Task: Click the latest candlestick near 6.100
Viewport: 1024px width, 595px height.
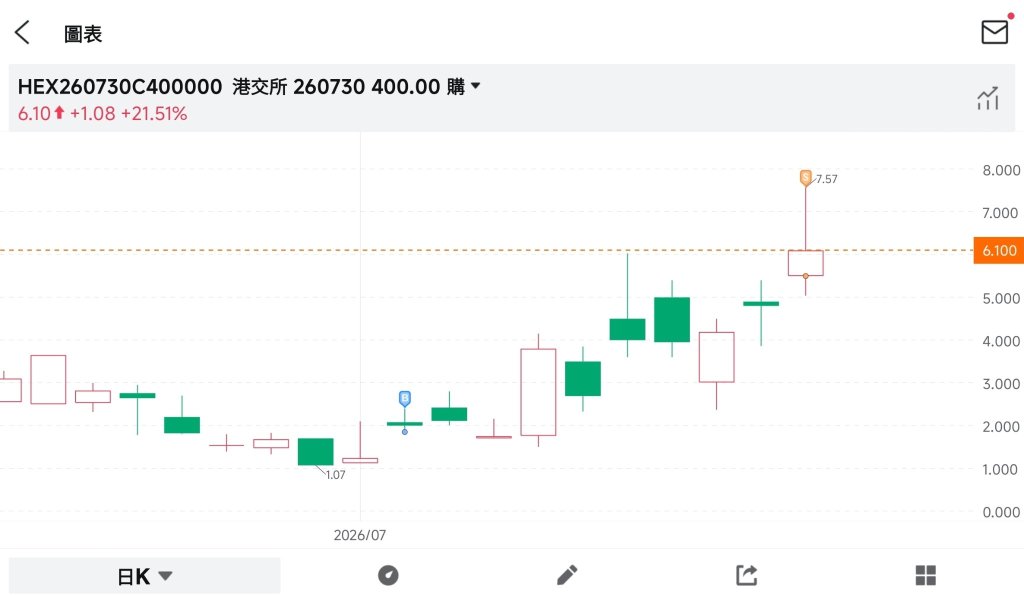Action: (x=805, y=263)
